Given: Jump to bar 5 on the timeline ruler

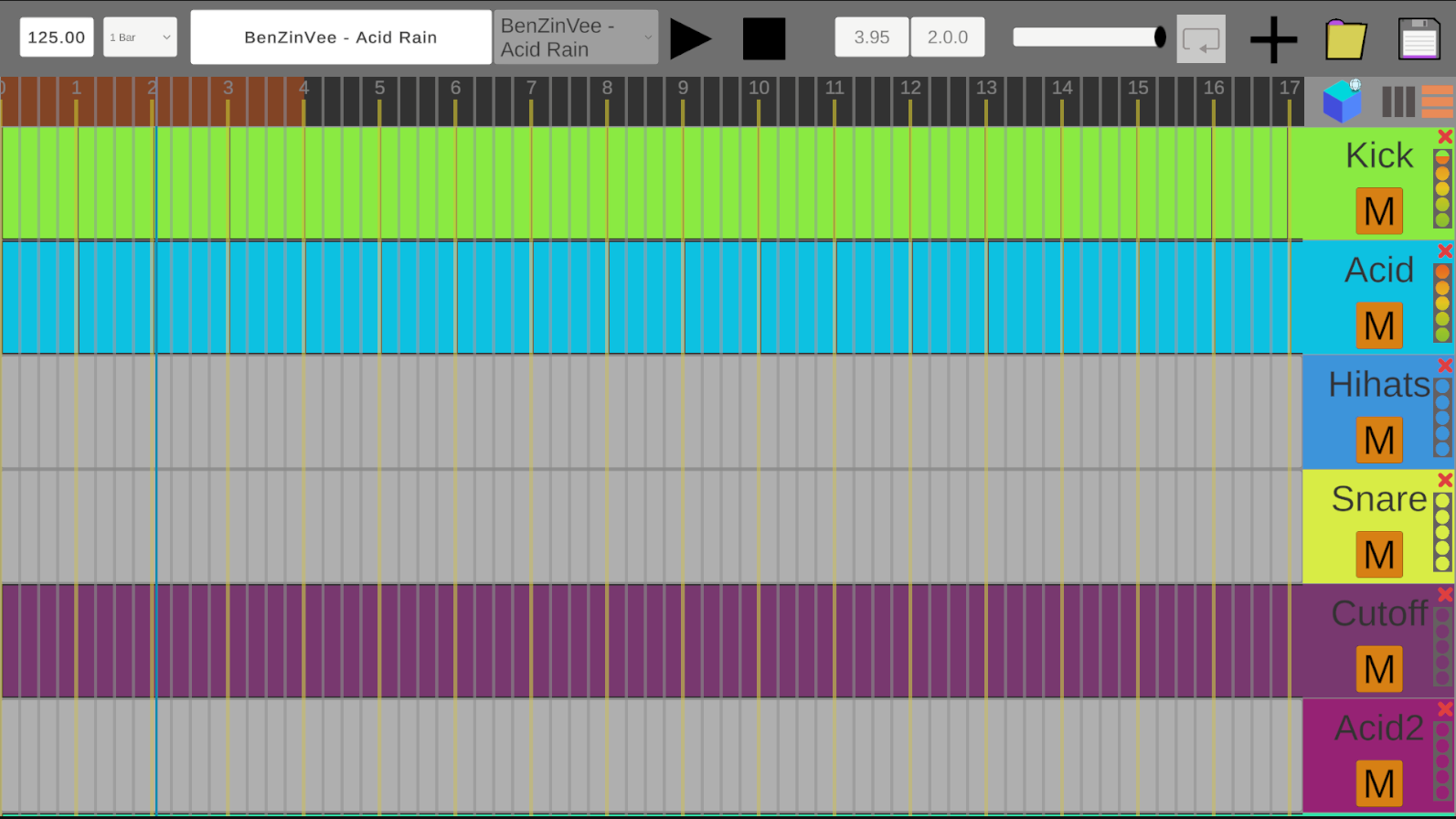Looking at the screenshot, I should (x=380, y=89).
